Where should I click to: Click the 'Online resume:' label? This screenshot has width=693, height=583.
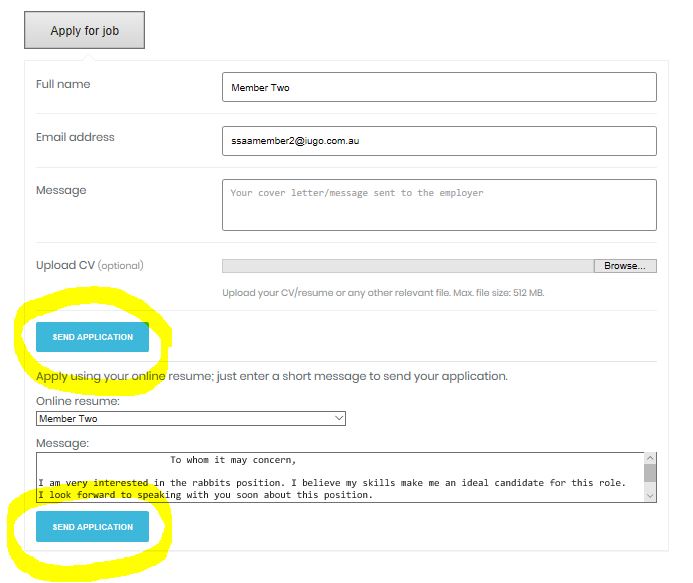(78, 400)
